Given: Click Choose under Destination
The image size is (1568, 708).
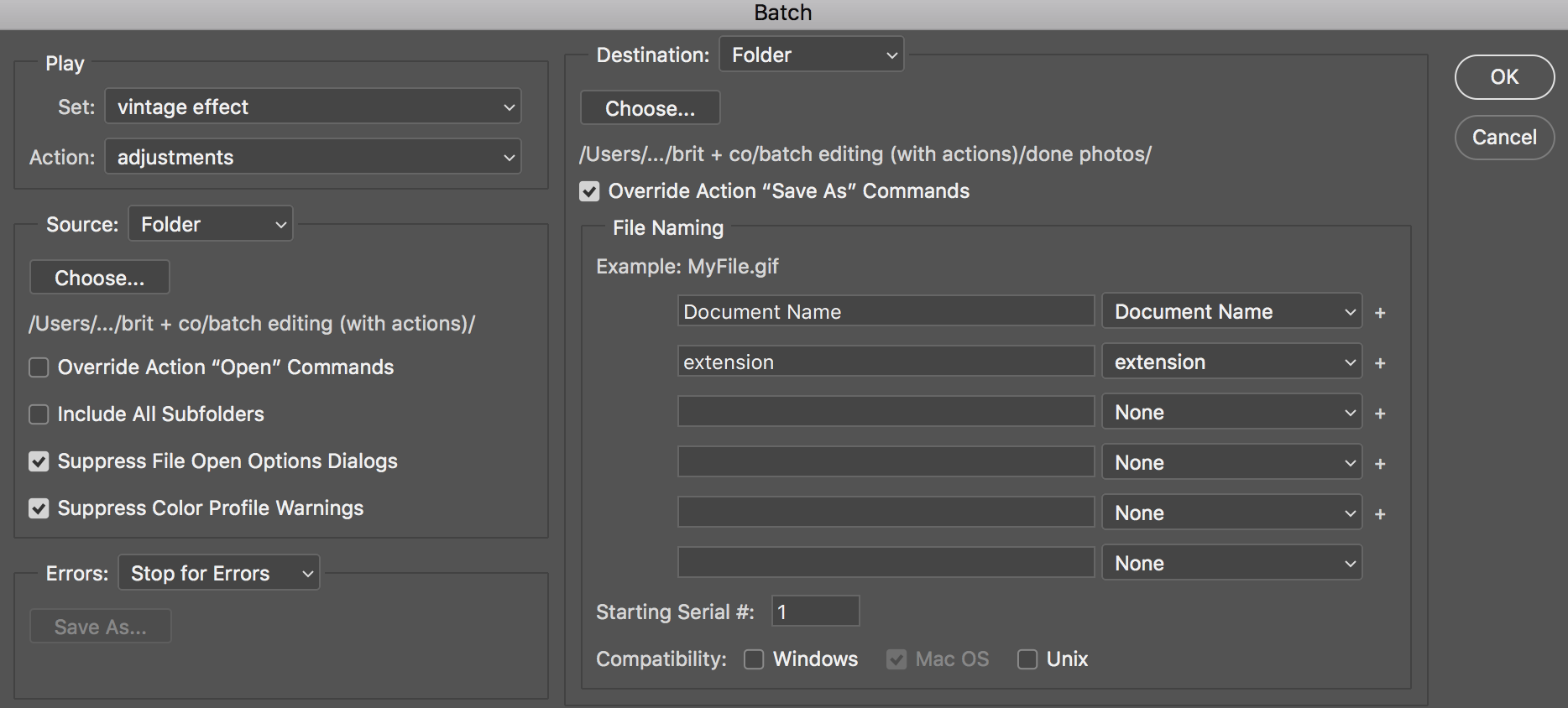Looking at the screenshot, I should pyautogui.click(x=651, y=108).
